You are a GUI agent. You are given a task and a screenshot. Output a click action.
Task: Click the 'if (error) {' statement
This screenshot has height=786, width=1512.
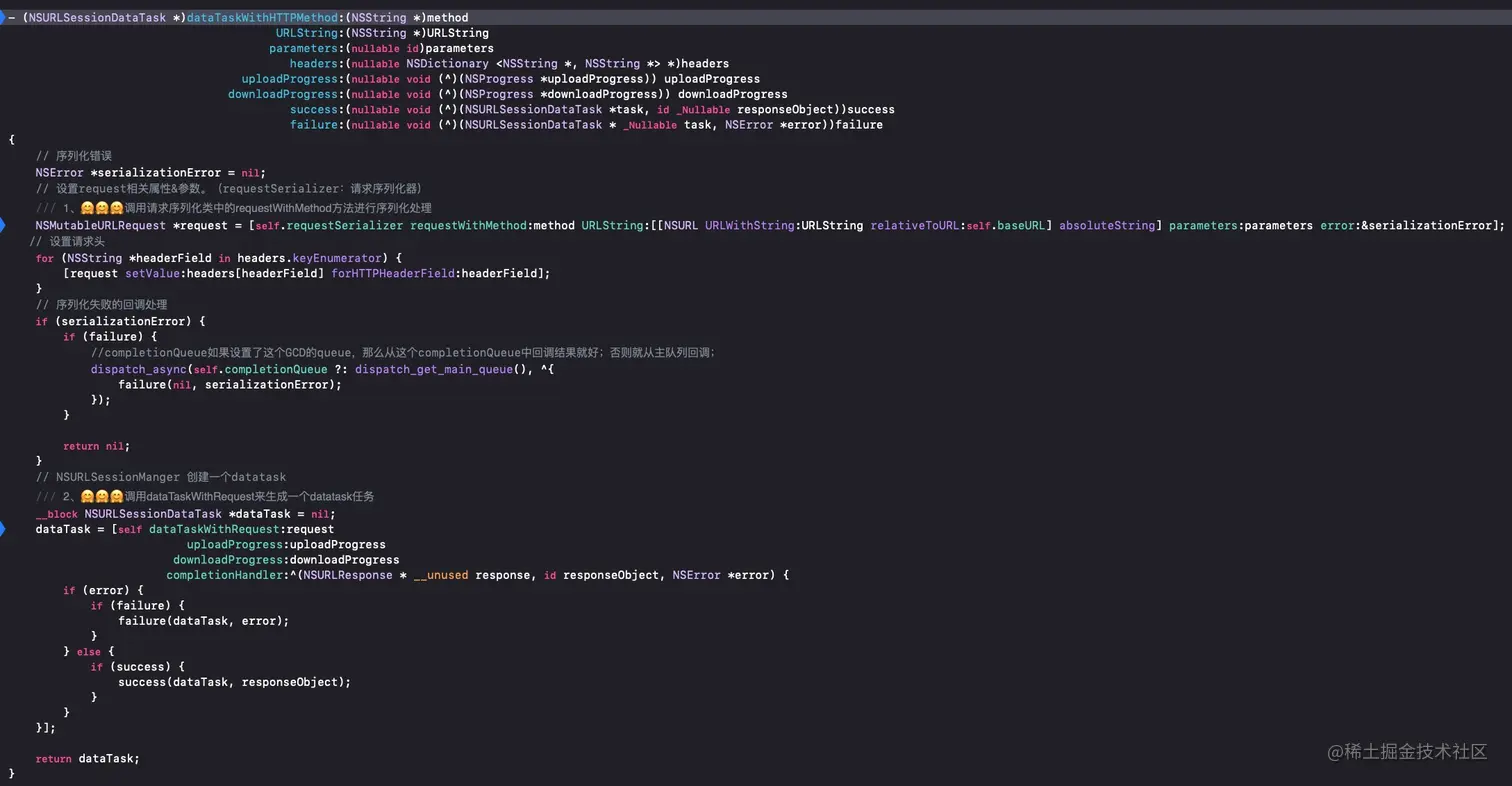[x=104, y=590]
